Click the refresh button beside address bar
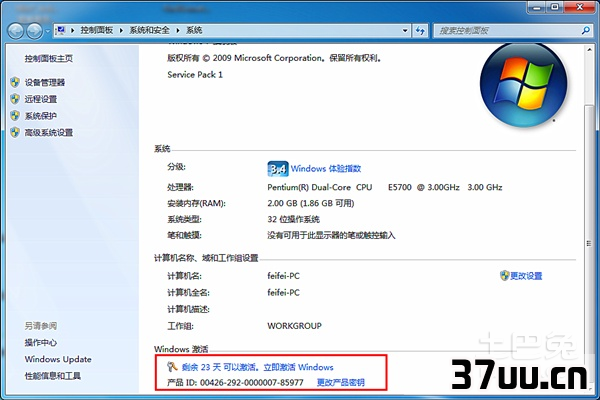This screenshot has width=600, height=400. [x=420, y=31]
